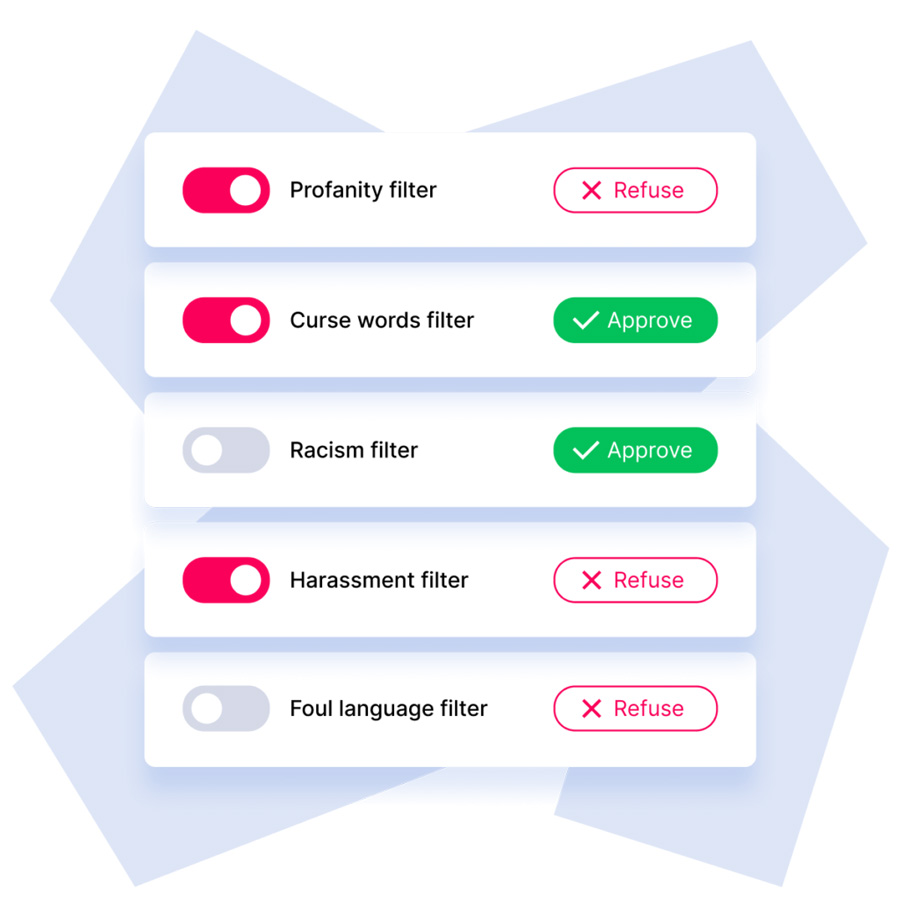This screenshot has height=900, width=900.
Task: Click Refuse button for Foul language filter
Action: click(x=635, y=708)
